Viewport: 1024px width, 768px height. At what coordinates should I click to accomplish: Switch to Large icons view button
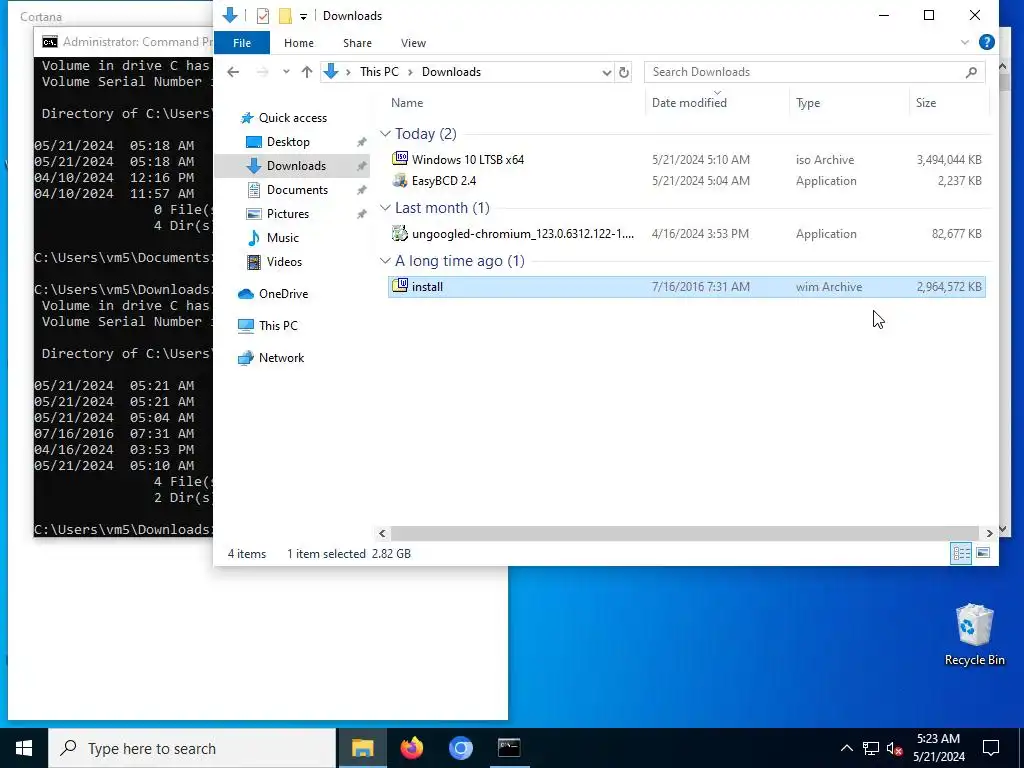click(x=983, y=554)
